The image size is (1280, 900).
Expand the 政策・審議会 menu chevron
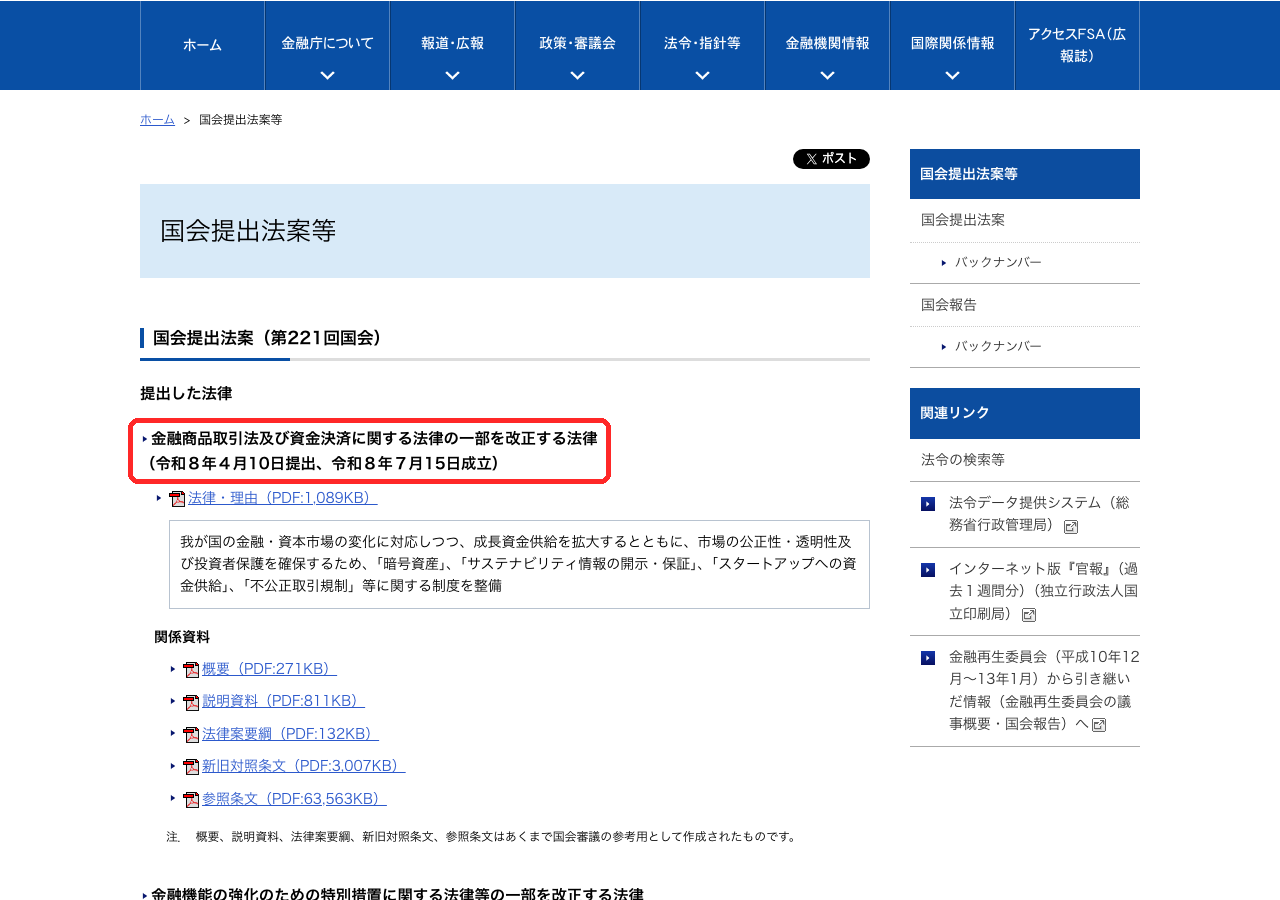tap(577, 75)
